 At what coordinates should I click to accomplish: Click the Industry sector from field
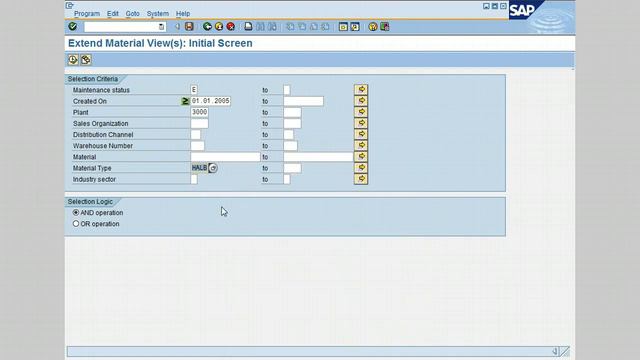[194, 179]
